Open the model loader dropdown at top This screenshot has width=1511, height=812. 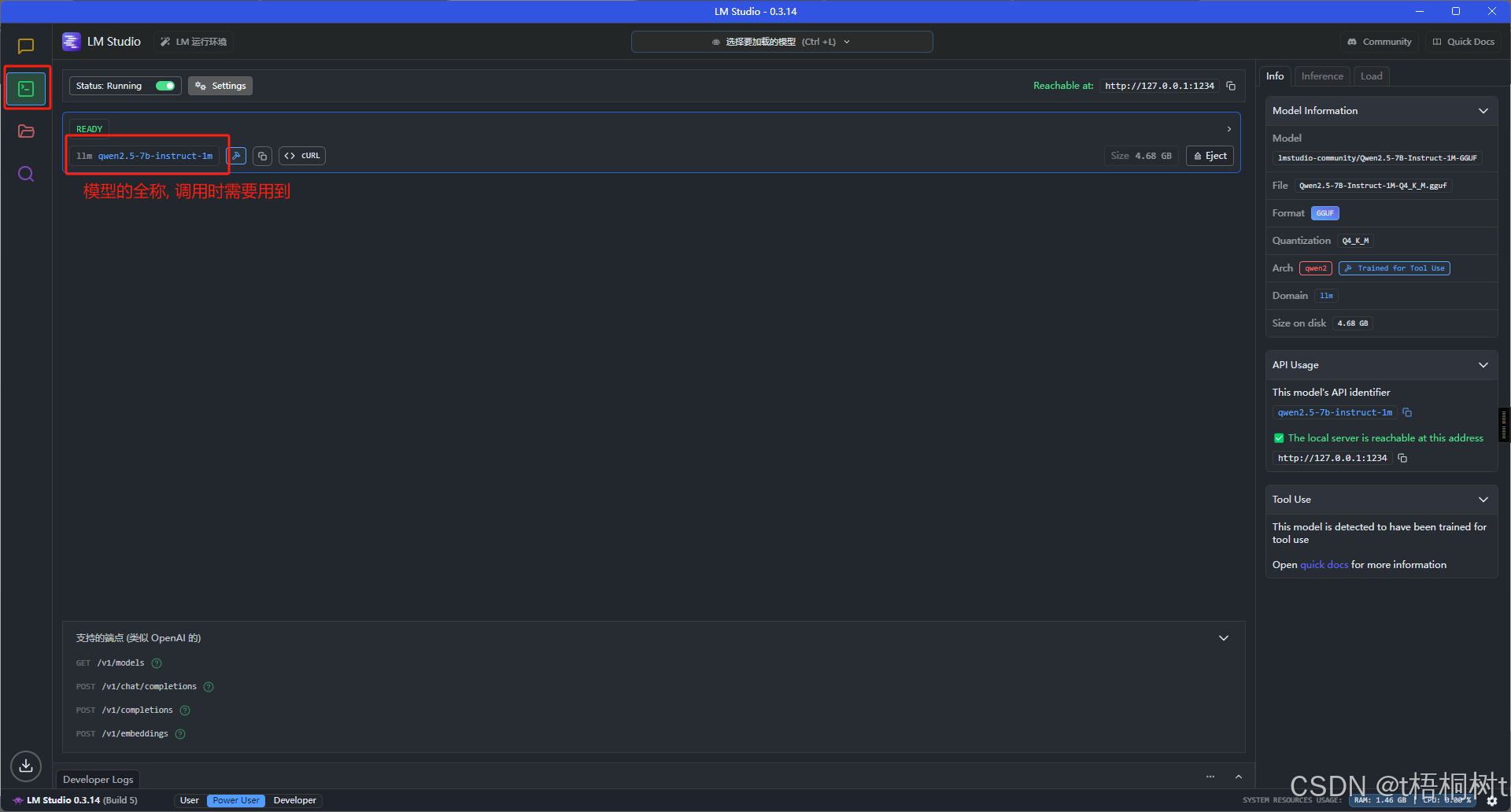(781, 42)
